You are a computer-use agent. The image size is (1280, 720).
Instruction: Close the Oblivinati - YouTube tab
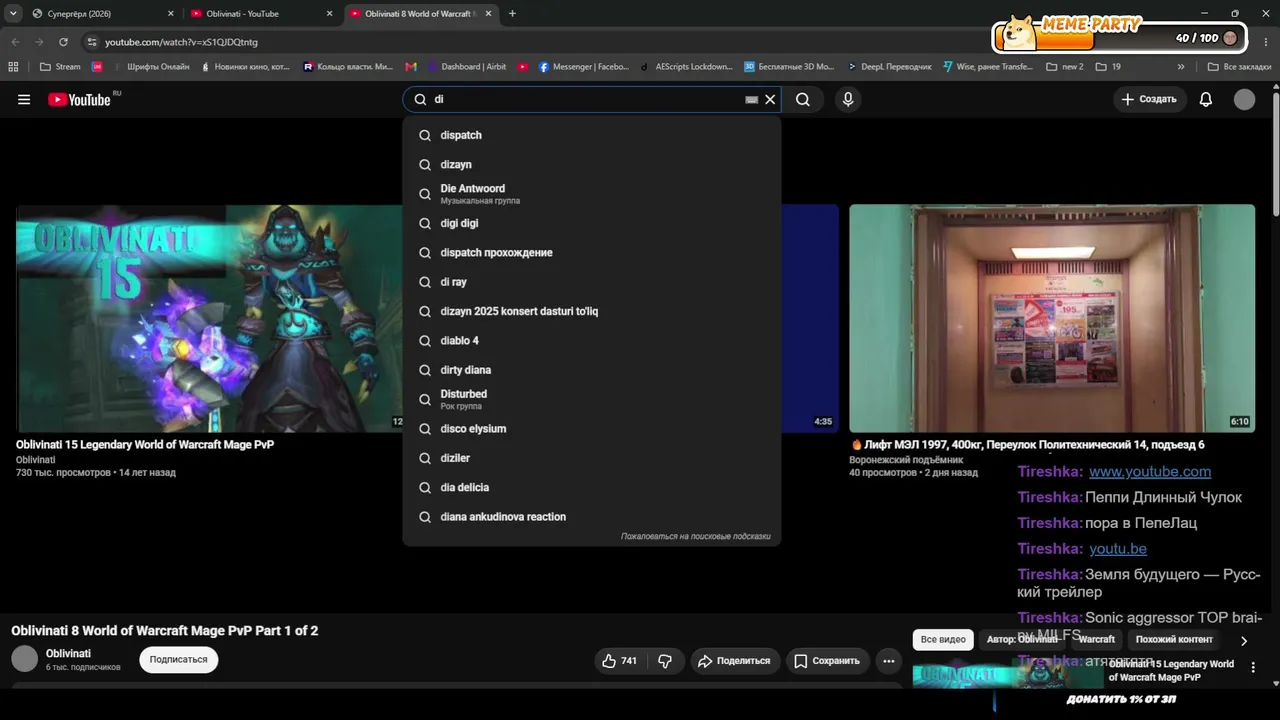click(329, 14)
